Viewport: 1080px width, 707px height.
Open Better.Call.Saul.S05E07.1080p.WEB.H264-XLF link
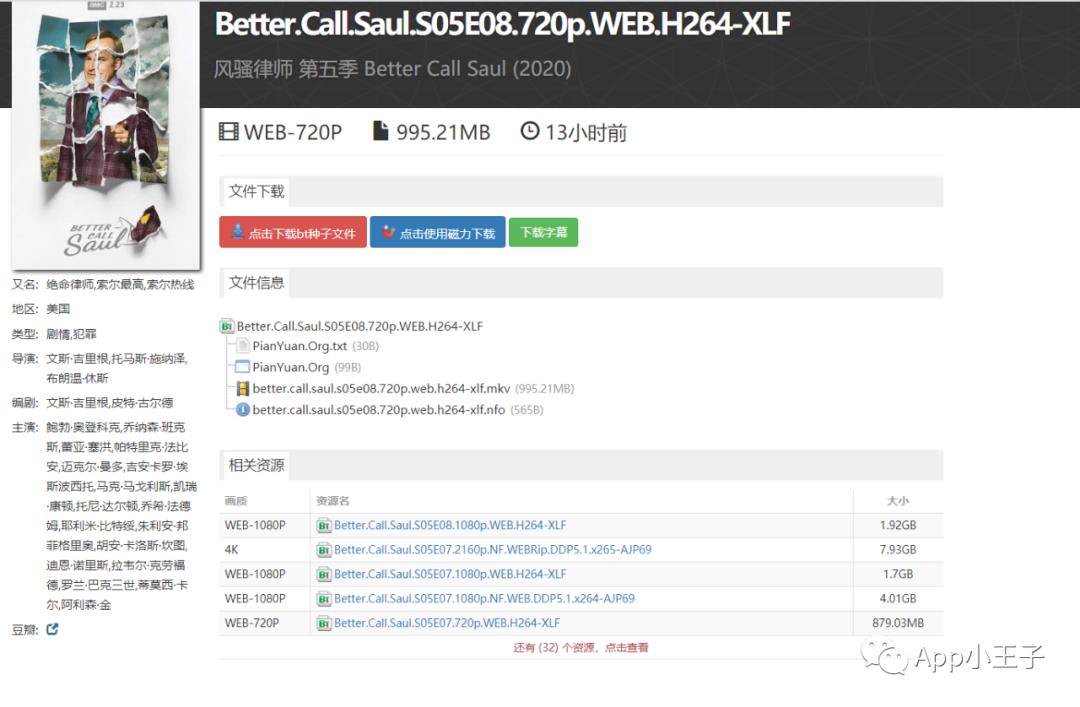click(450, 574)
